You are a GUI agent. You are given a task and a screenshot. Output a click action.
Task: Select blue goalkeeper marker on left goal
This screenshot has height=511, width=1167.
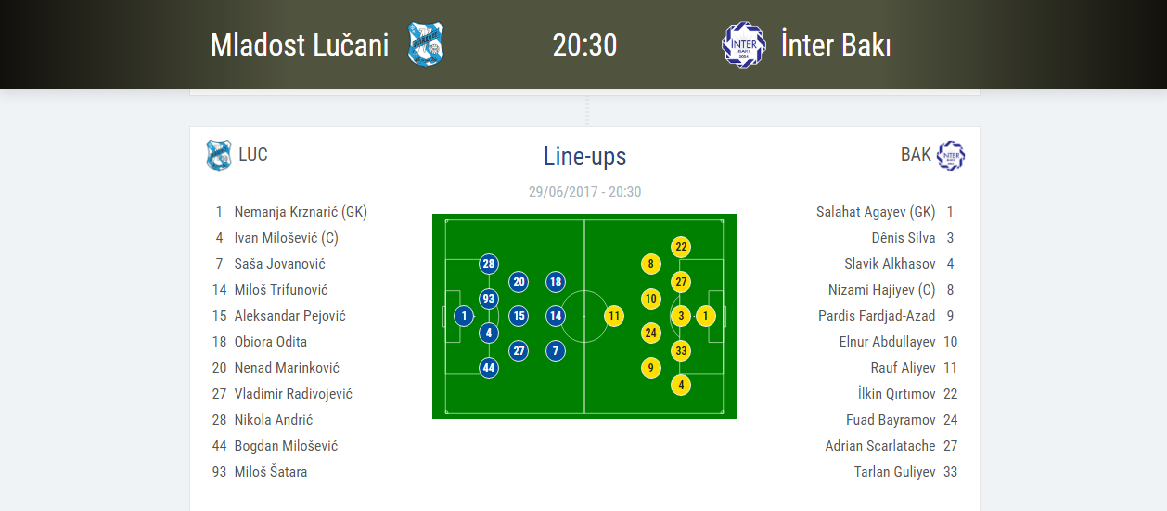[x=464, y=316]
